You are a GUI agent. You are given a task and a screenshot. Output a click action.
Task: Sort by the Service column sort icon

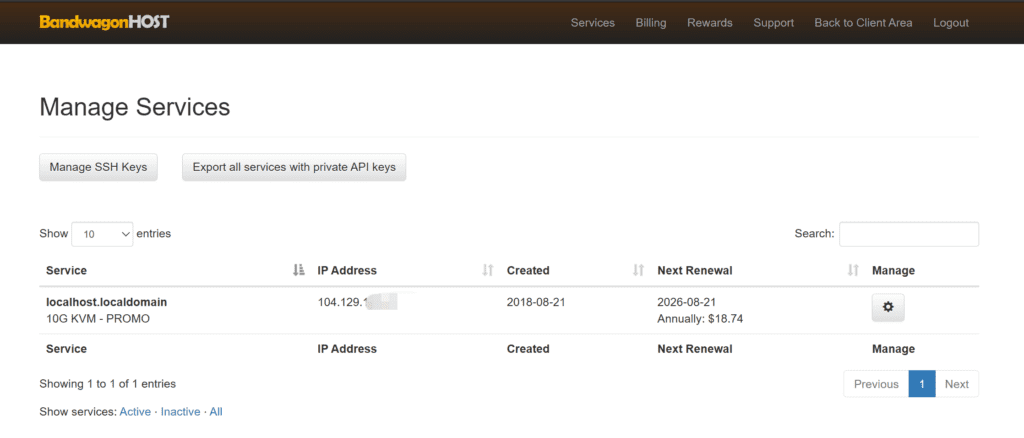298,270
